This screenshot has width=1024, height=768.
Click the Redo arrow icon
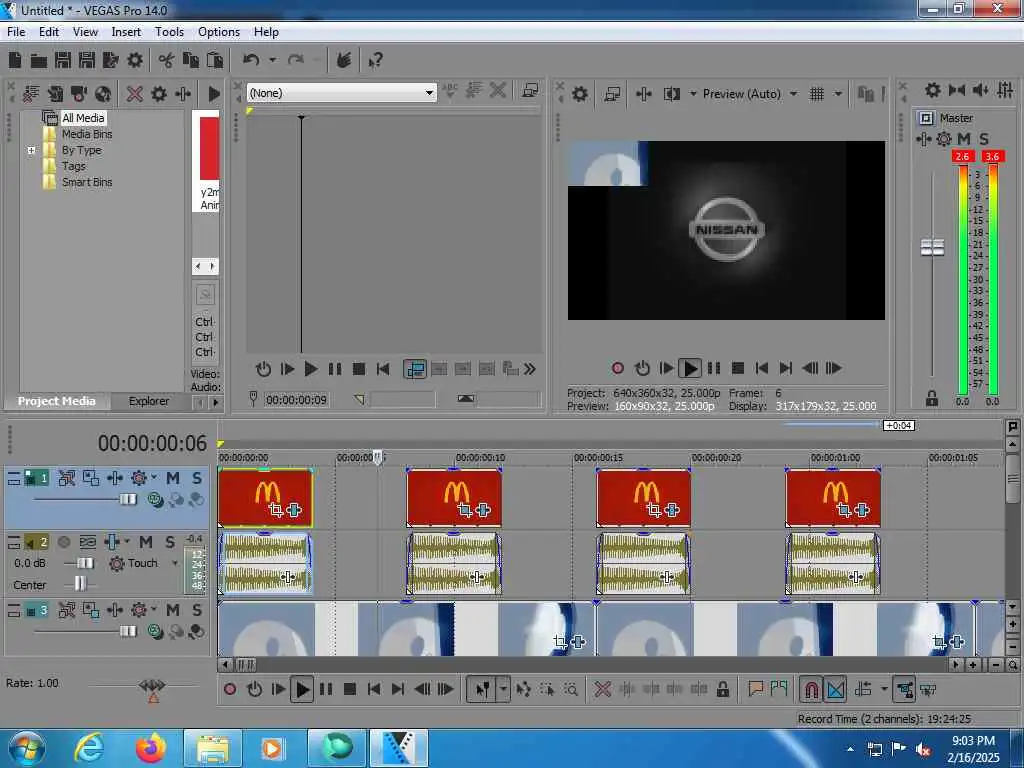click(296, 60)
